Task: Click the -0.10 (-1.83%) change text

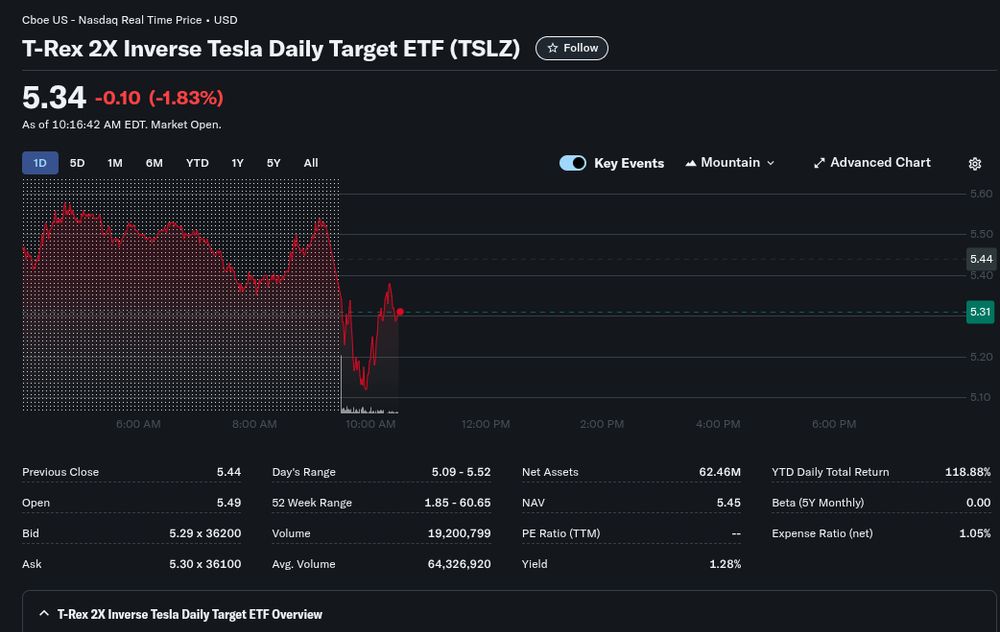Action: click(x=159, y=98)
